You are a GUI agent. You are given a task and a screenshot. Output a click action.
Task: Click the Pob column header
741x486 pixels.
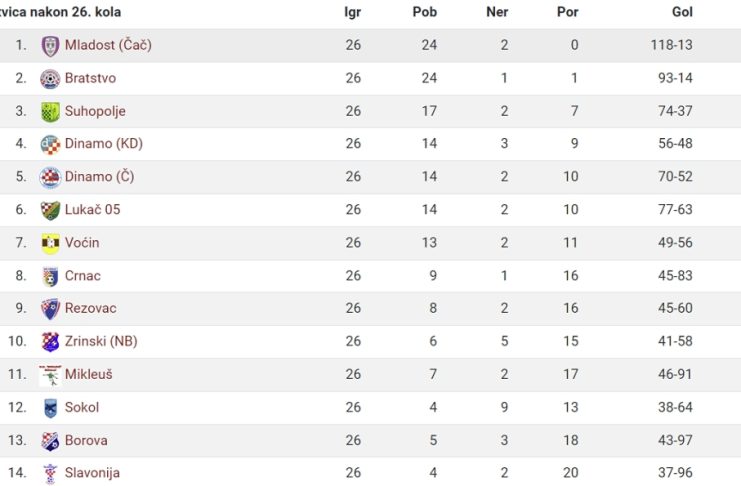424,12
